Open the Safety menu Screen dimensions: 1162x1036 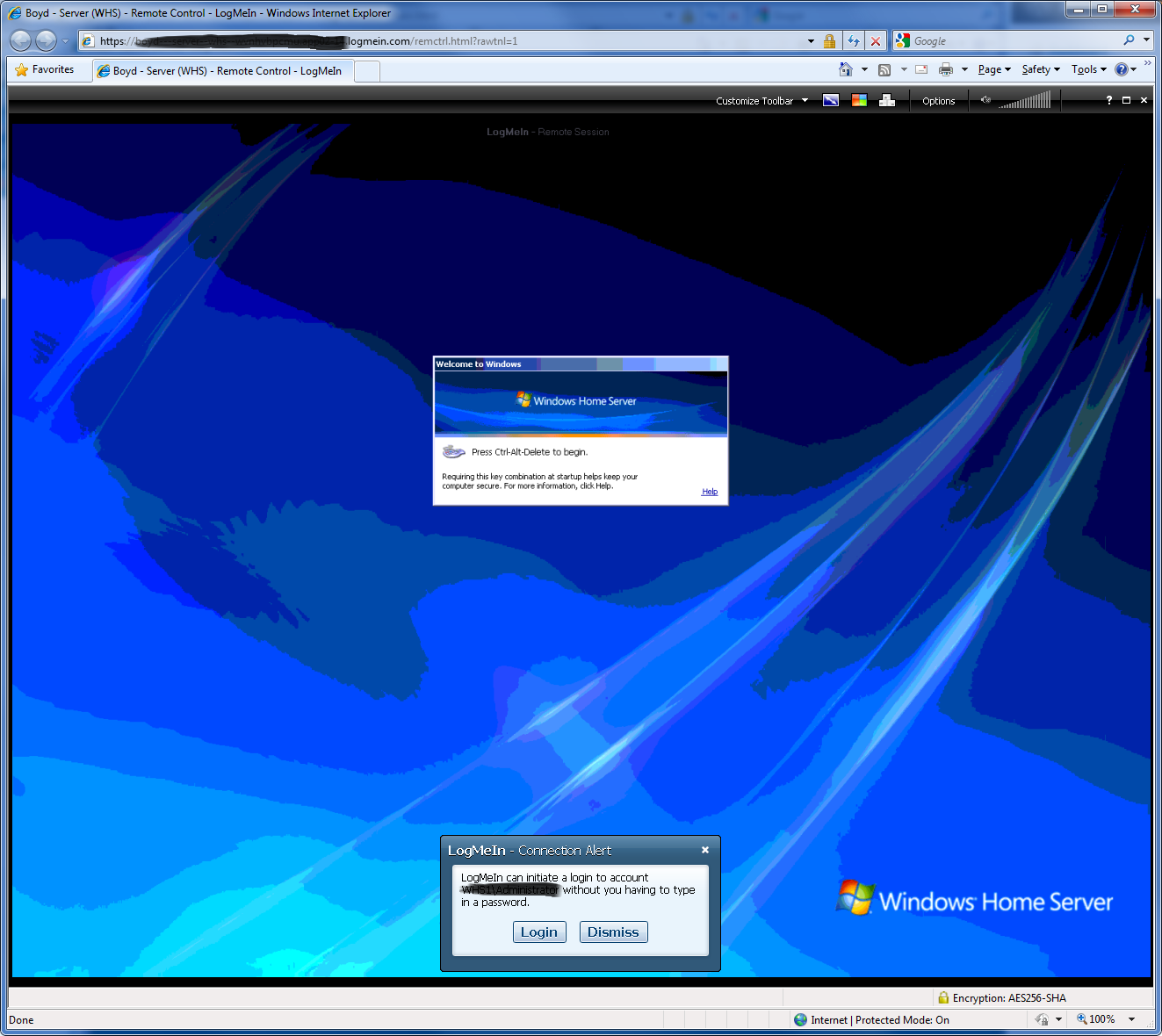click(1041, 69)
